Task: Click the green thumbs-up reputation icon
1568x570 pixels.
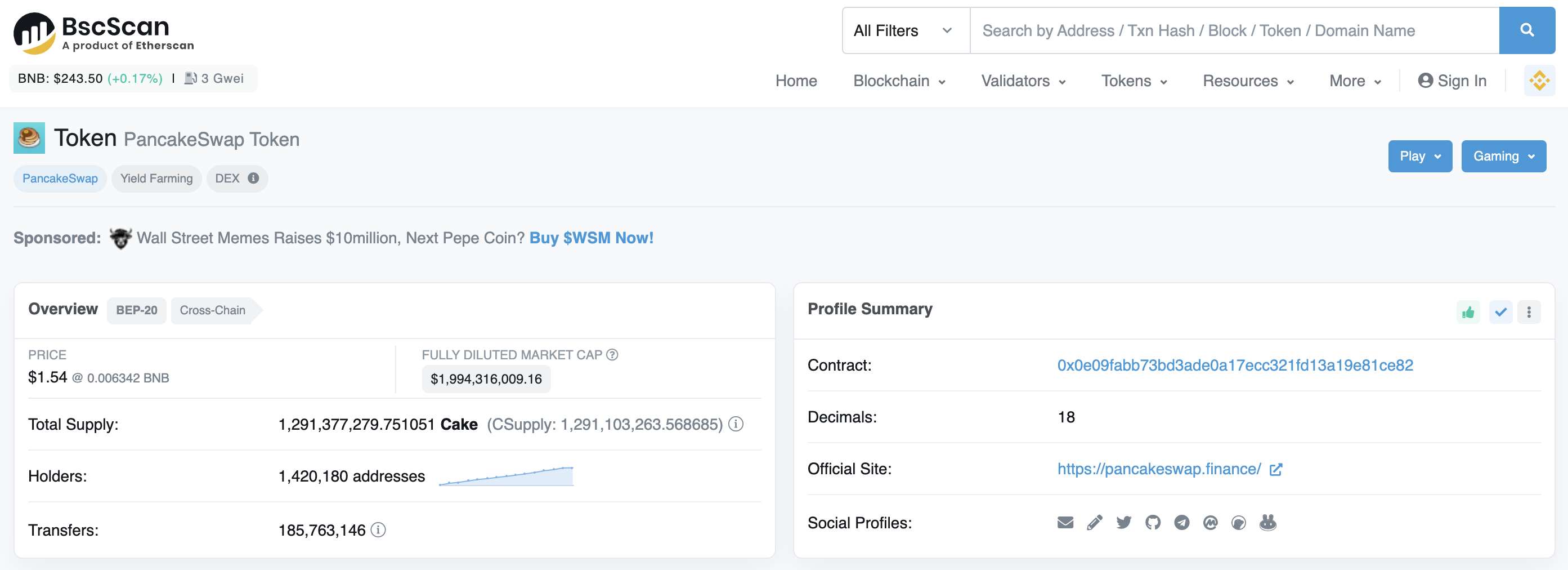Action: [x=1468, y=313]
